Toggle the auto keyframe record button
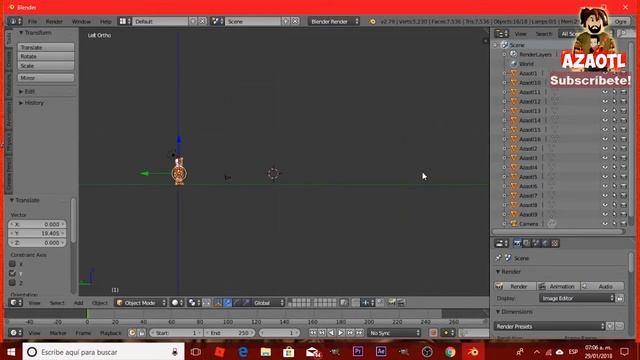Image resolution: width=640 pixels, height=360 pixels. pos(433,333)
